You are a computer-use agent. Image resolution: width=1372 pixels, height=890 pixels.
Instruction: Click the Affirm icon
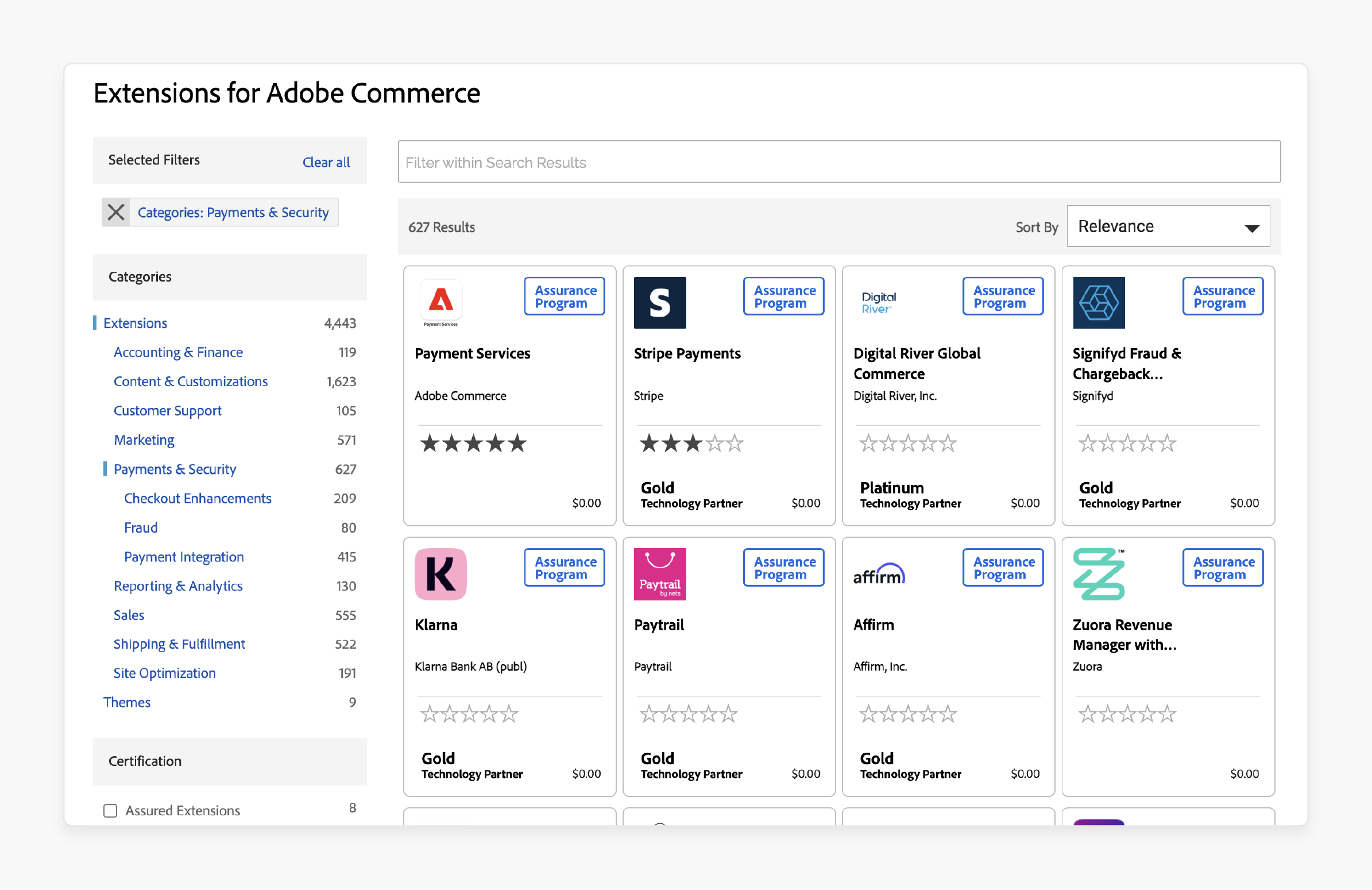point(878,574)
